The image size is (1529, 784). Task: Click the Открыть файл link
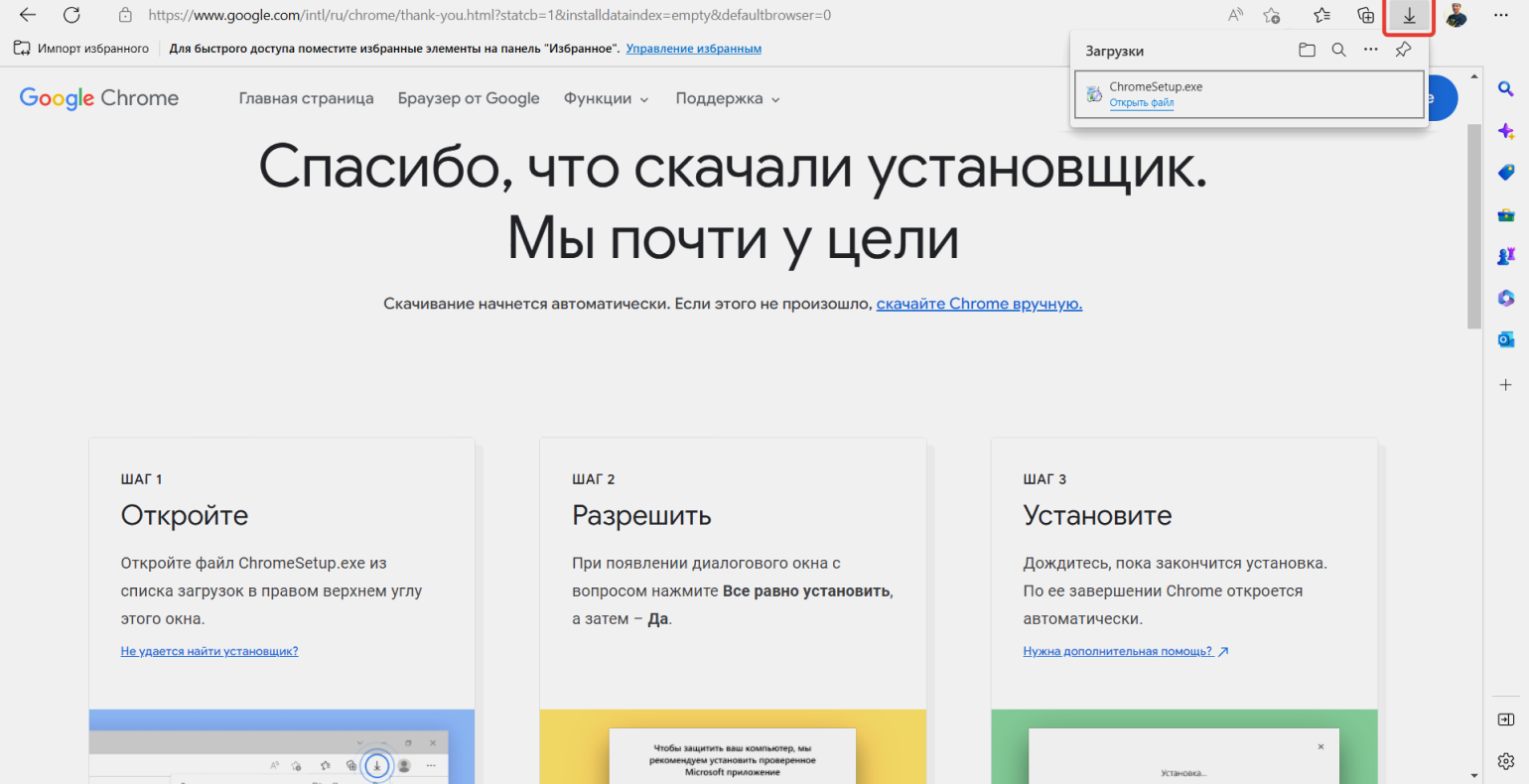tap(1142, 102)
